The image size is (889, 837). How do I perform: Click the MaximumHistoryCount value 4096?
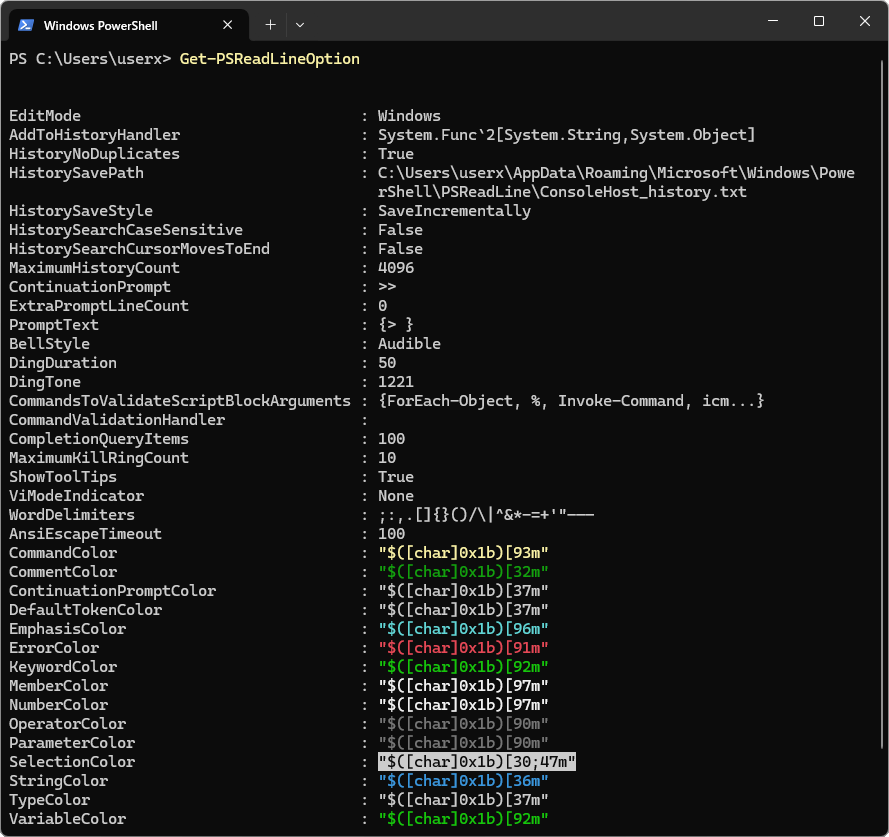pyautogui.click(x=396, y=268)
